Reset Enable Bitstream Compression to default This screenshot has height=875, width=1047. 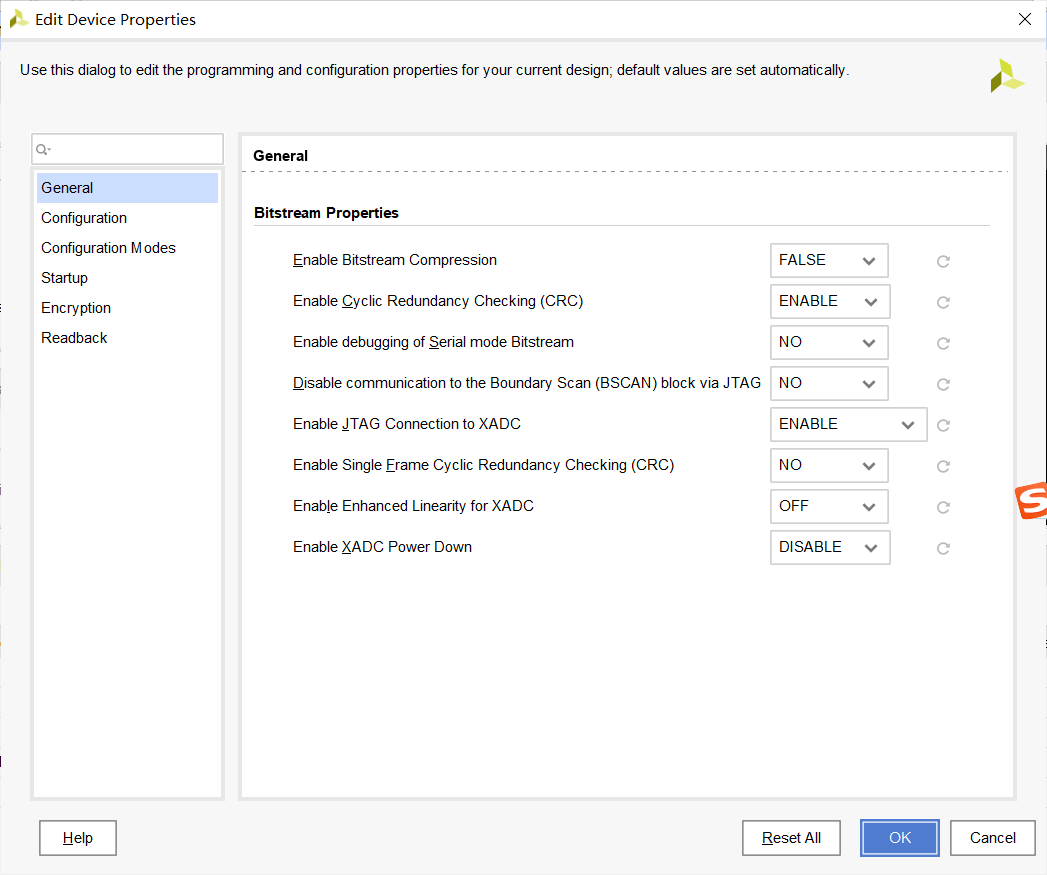click(943, 261)
